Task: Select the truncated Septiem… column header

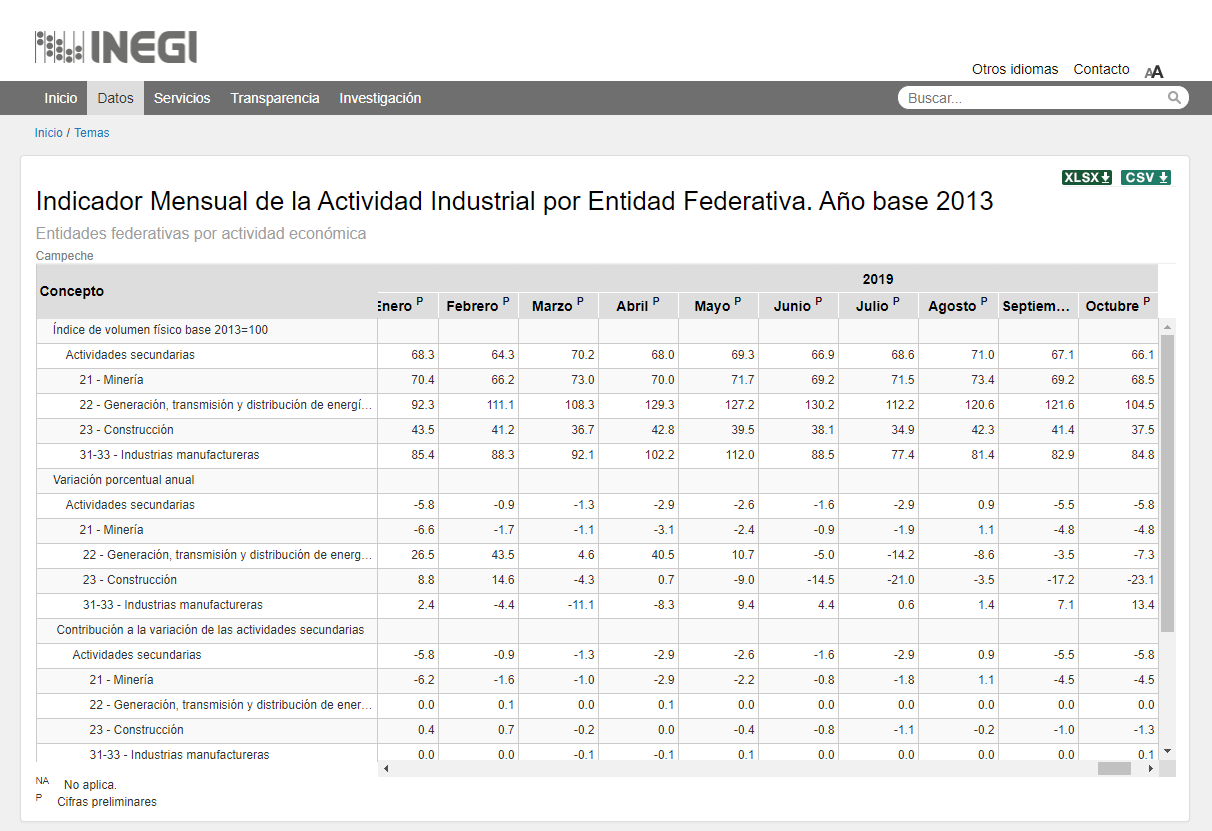Action: click(x=1038, y=306)
